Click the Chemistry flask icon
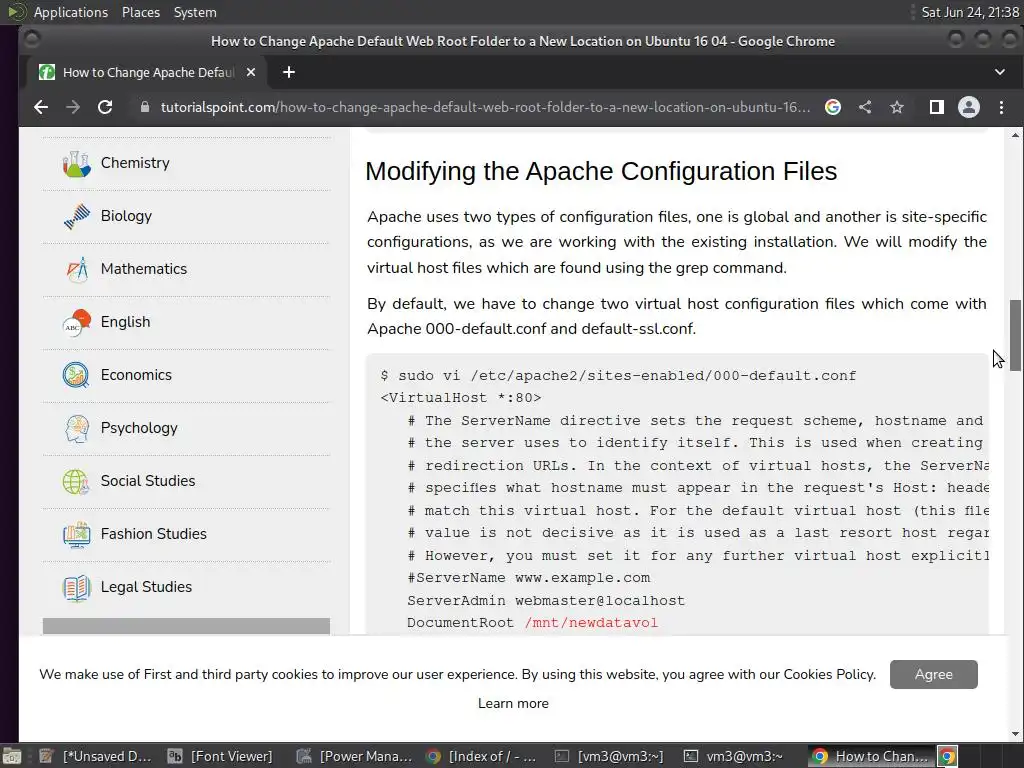The image size is (1024, 768). tap(76, 163)
